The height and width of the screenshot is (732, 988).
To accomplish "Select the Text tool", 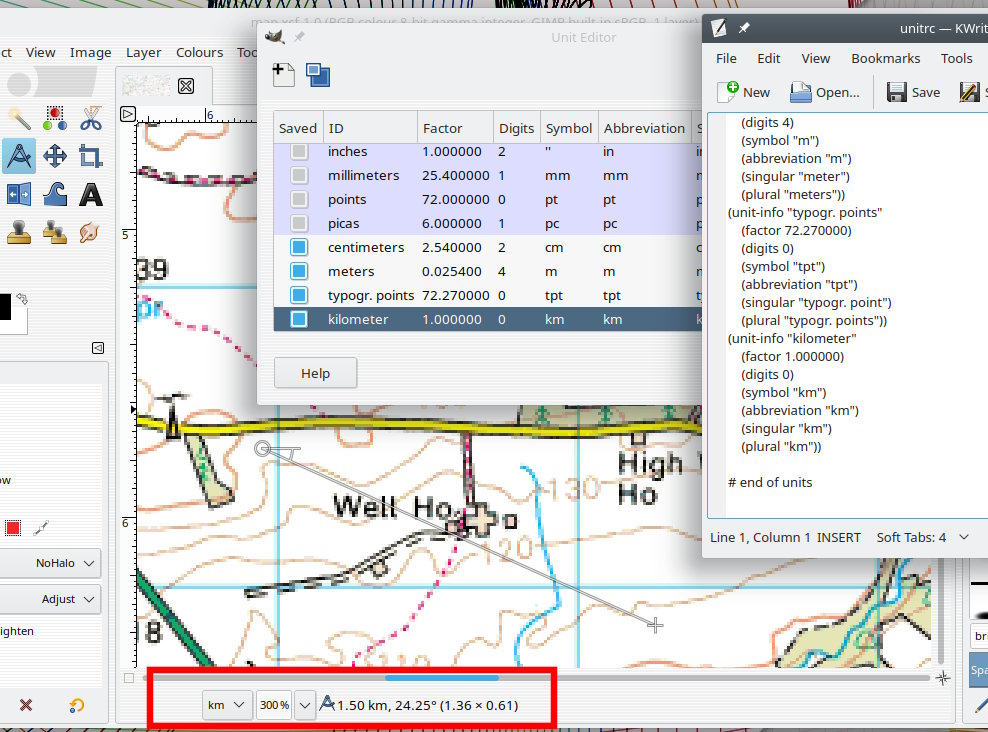I will coord(91,194).
